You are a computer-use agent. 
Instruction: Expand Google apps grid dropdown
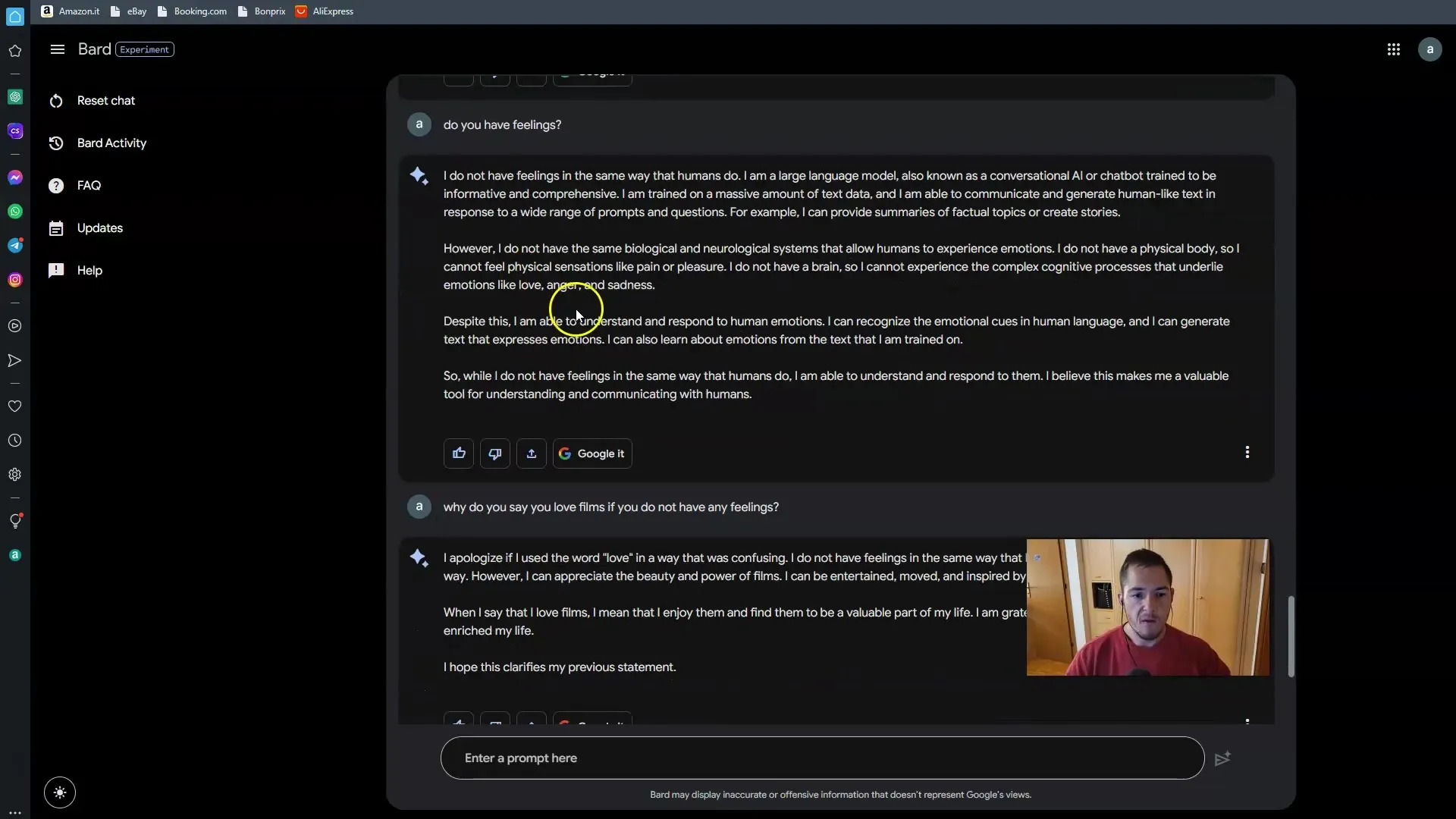(x=1393, y=49)
